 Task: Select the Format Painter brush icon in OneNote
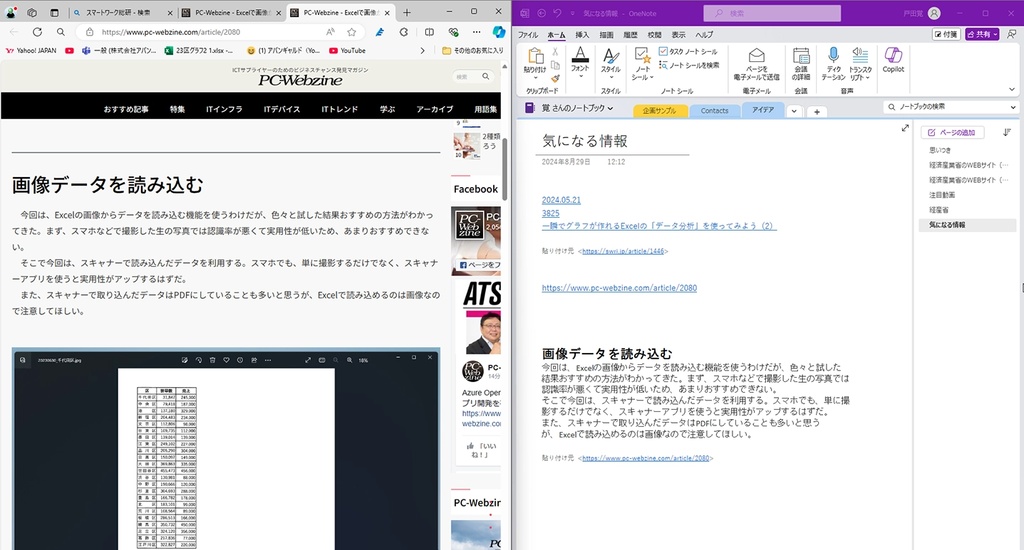coord(555,78)
